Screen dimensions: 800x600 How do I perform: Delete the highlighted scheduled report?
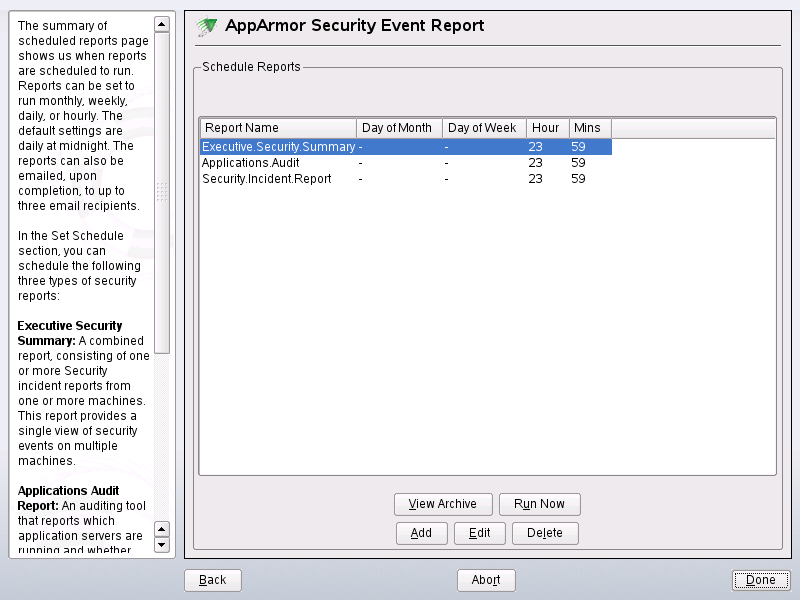click(545, 533)
